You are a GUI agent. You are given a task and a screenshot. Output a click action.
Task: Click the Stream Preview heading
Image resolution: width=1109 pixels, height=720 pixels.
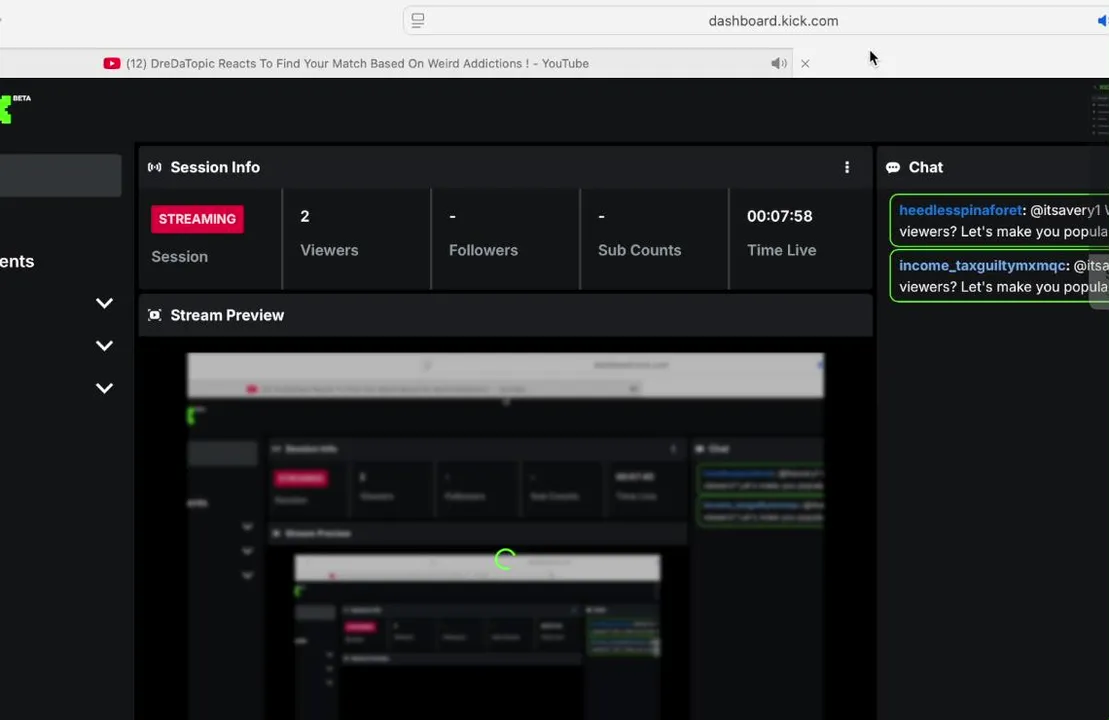pos(227,315)
